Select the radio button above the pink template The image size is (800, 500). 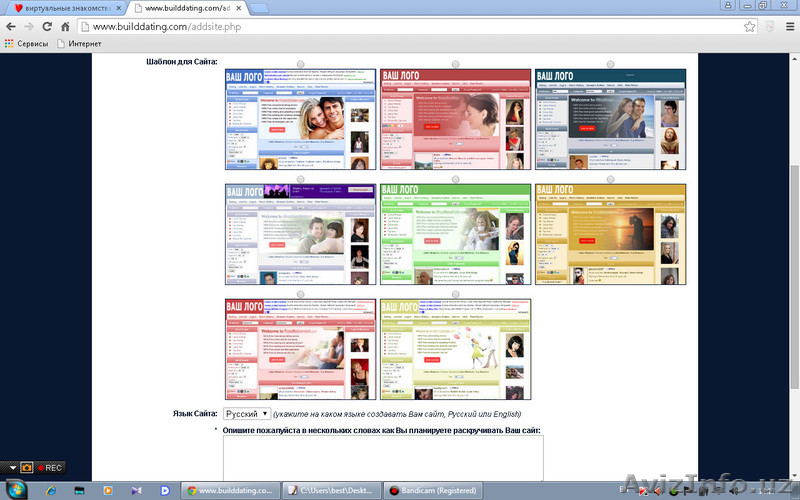point(455,64)
